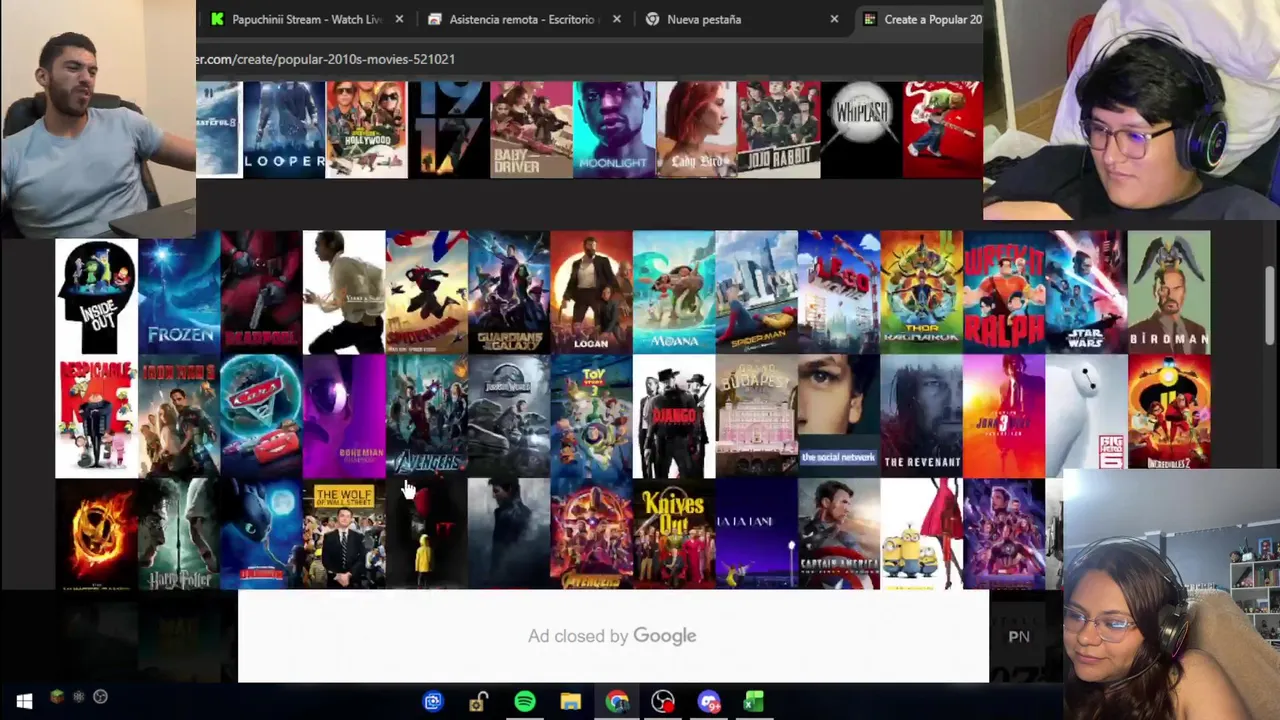Open the Windows Start menu
Image resolution: width=1280 pixels, height=720 pixels.
pos(24,702)
